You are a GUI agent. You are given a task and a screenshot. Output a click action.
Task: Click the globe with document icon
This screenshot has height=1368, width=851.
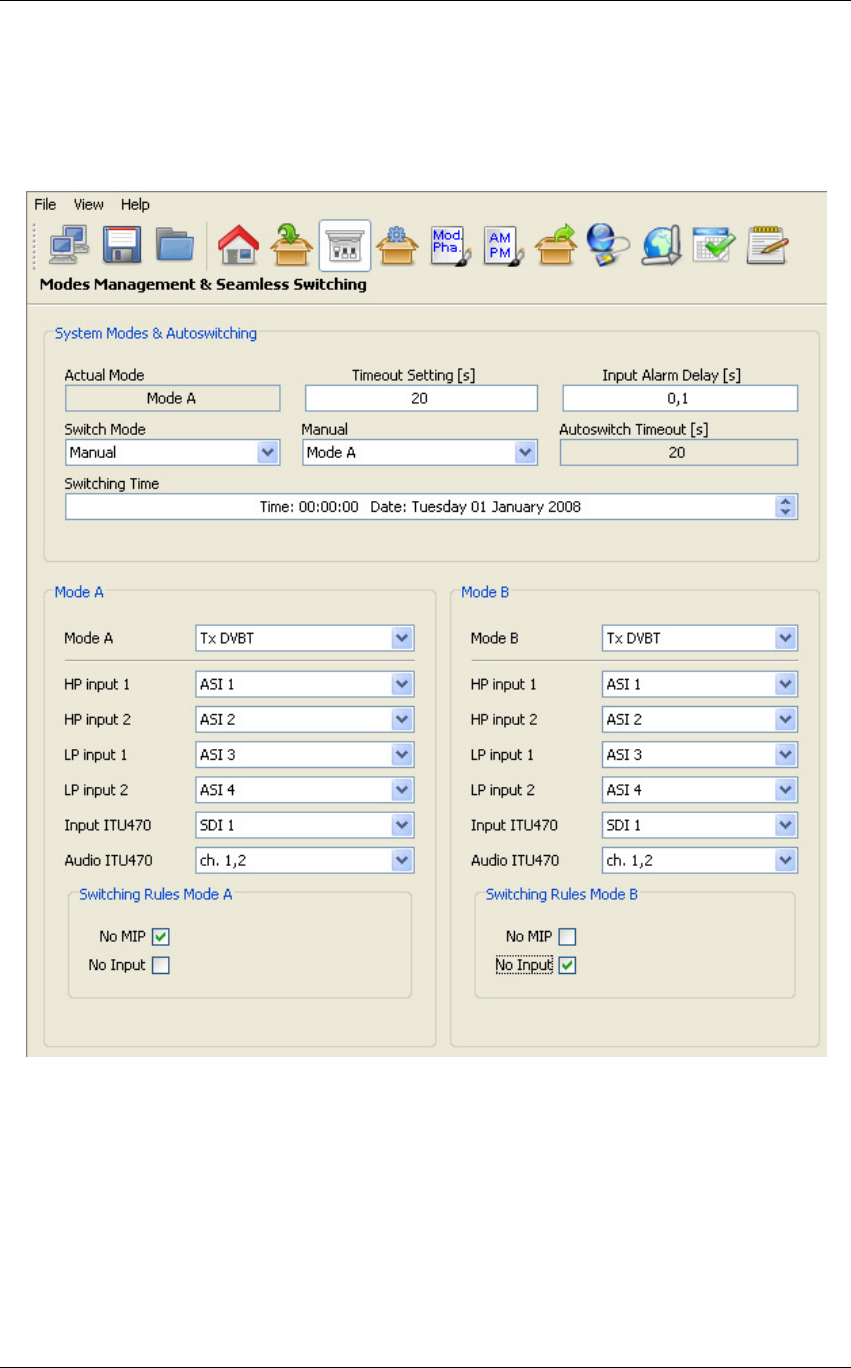(661, 246)
